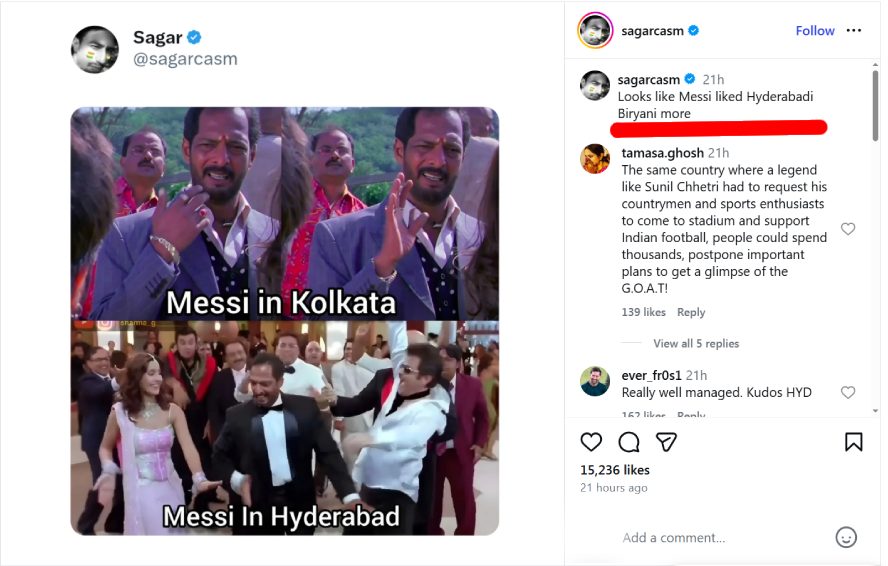Follow the sagarcasm account
Viewport: 888px width, 566px height.
[814, 31]
